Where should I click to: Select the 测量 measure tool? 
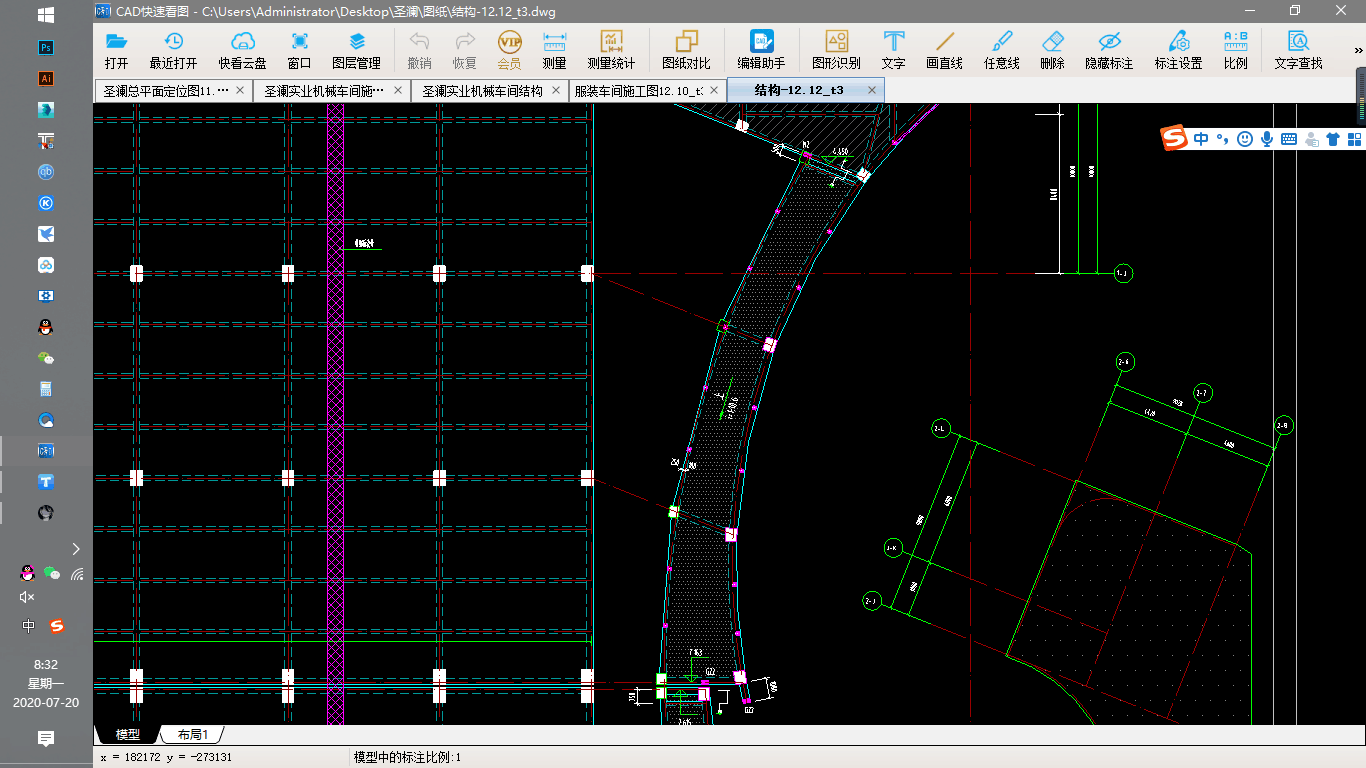554,49
